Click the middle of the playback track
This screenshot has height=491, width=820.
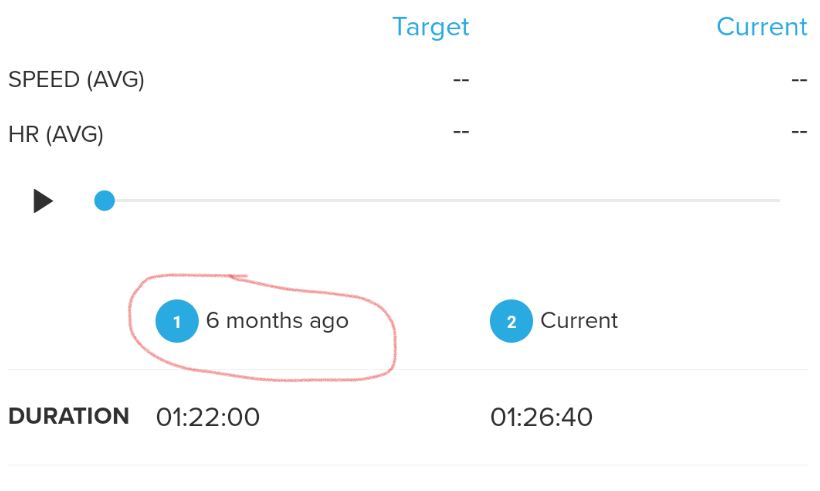(x=440, y=201)
